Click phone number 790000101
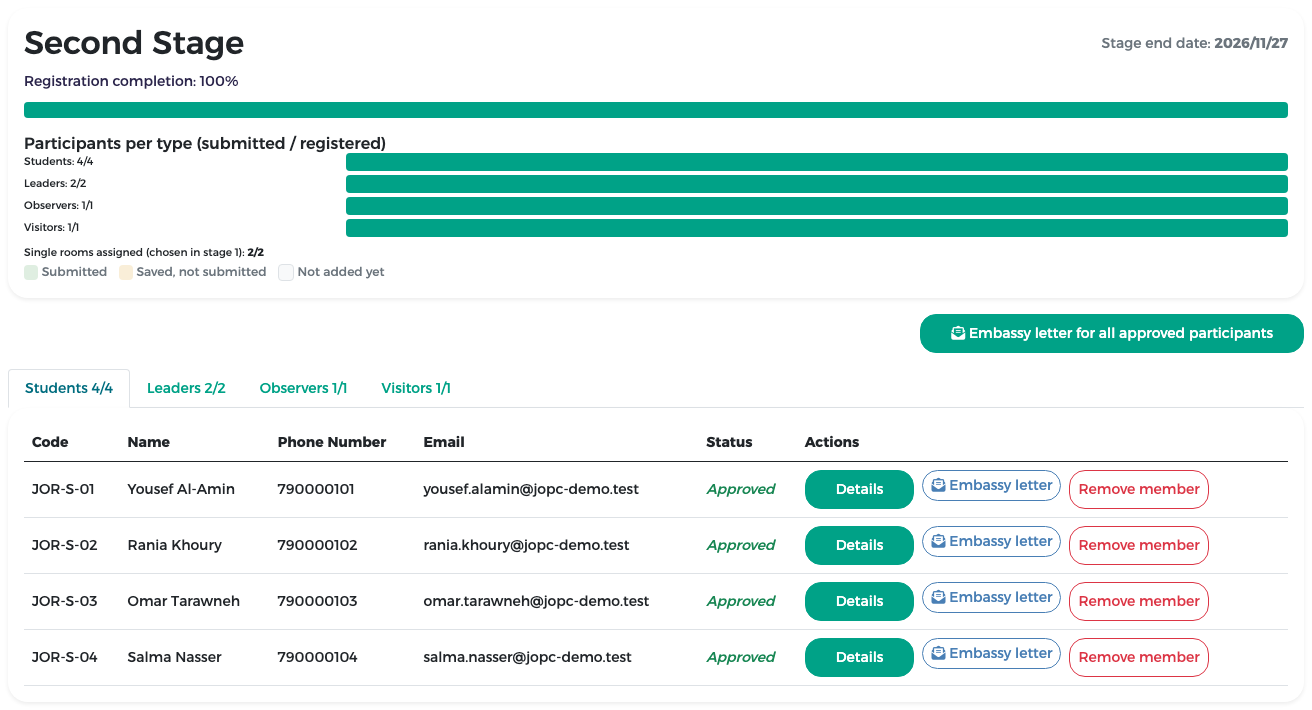 click(x=316, y=489)
